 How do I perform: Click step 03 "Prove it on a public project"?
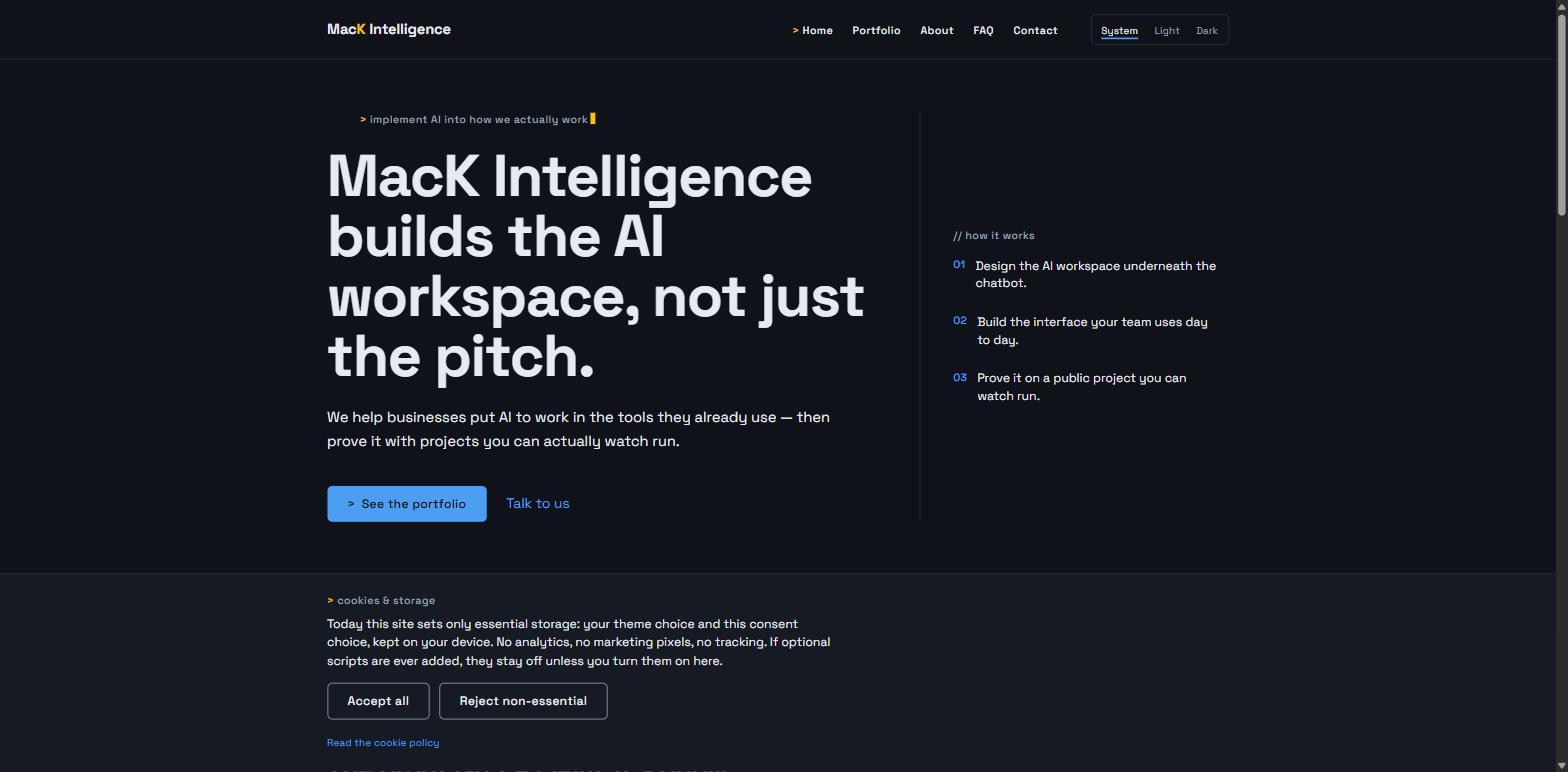click(x=1082, y=387)
